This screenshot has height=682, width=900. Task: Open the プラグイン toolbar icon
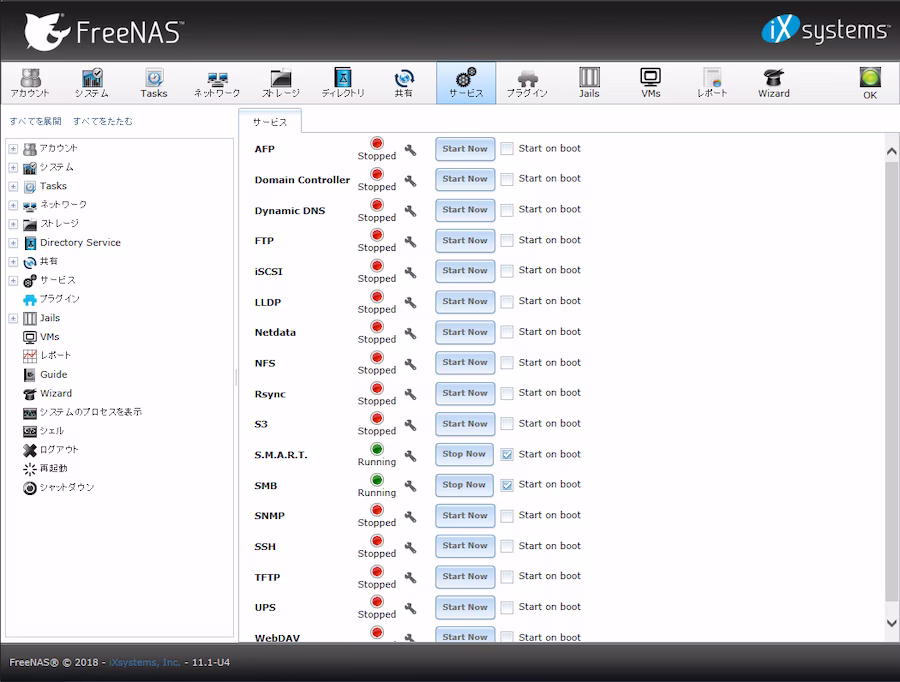[x=527, y=83]
